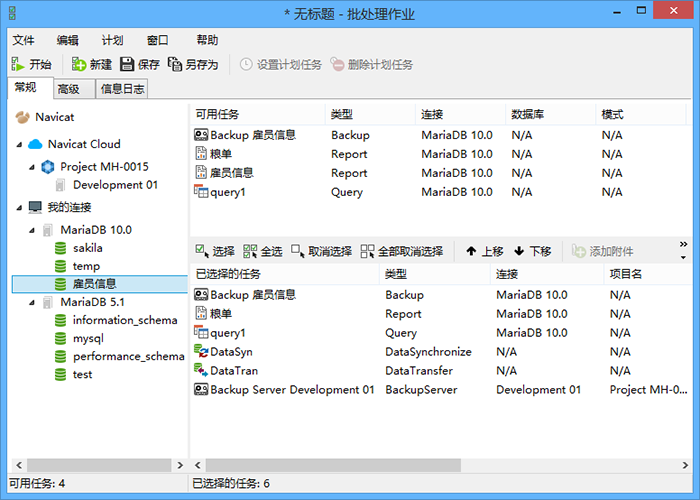
Task: Click the Backup 雇员信息 icon in available tasks
Action: [x=201, y=135]
